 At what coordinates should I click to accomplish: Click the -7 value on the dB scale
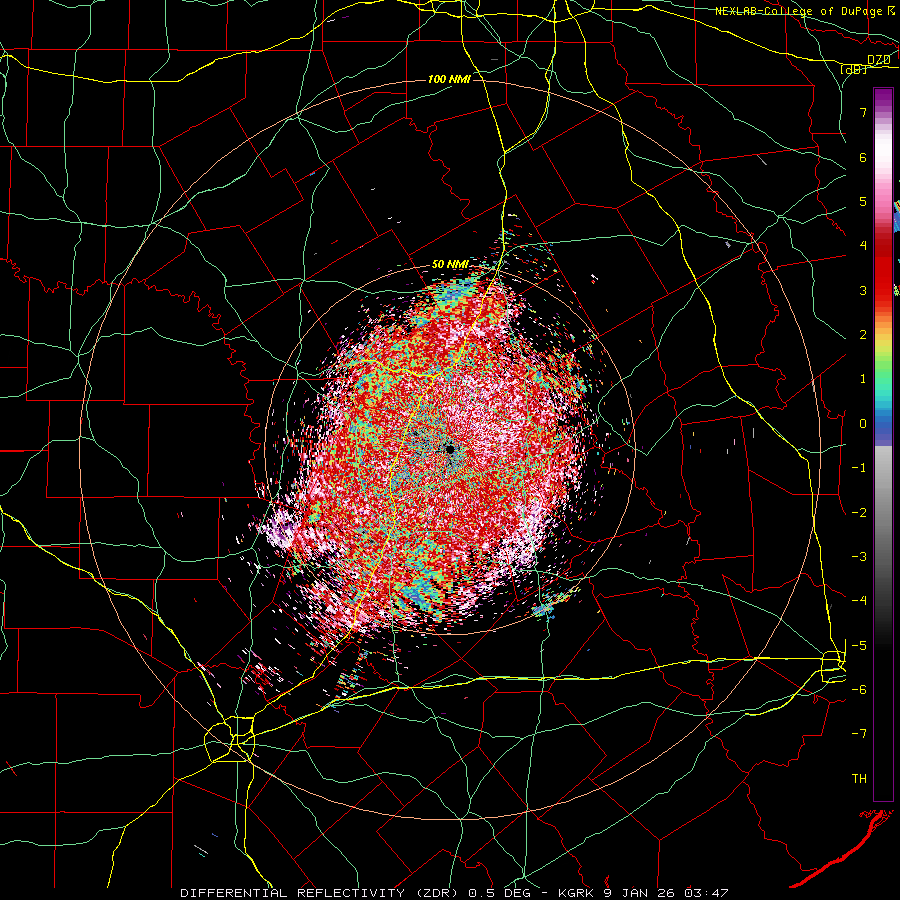859,734
